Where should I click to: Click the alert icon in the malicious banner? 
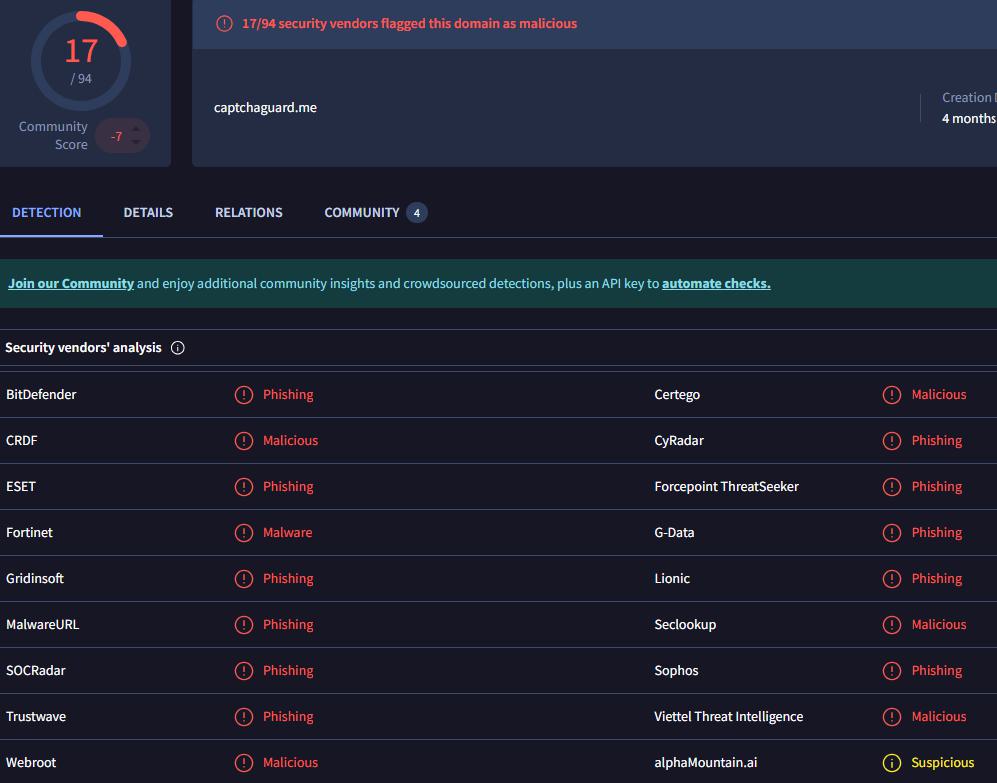point(225,23)
